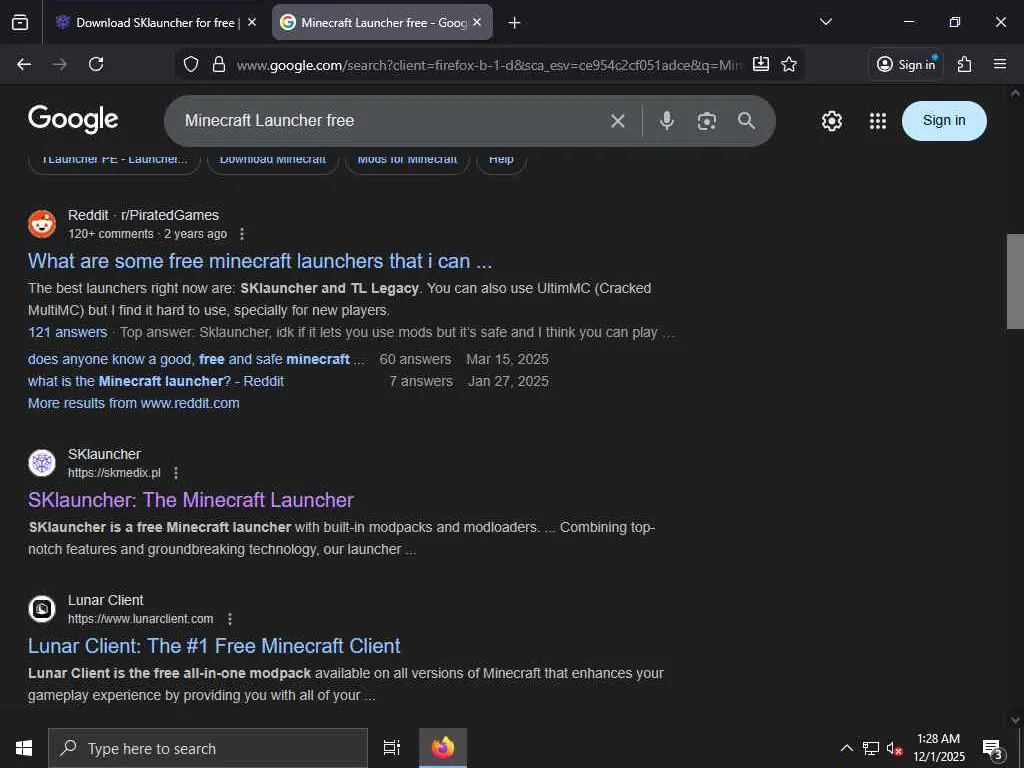The width and height of the screenshot is (1024, 768).
Task: Open Lunar Client: The #1 Free link
Action: 214,647
